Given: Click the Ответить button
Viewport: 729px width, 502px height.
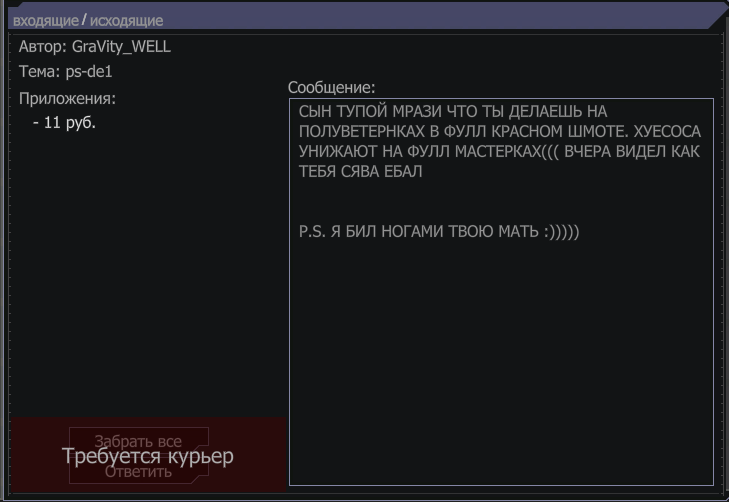Looking at the screenshot, I should (x=138, y=472).
